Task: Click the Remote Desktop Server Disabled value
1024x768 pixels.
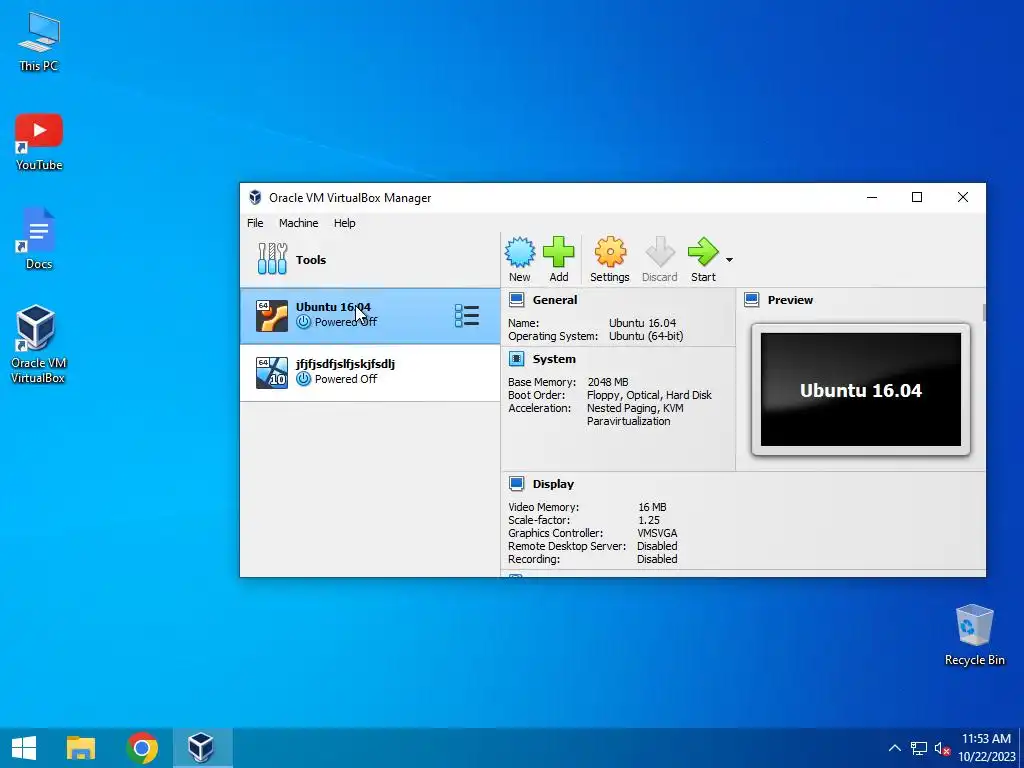Action: [x=657, y=546]
